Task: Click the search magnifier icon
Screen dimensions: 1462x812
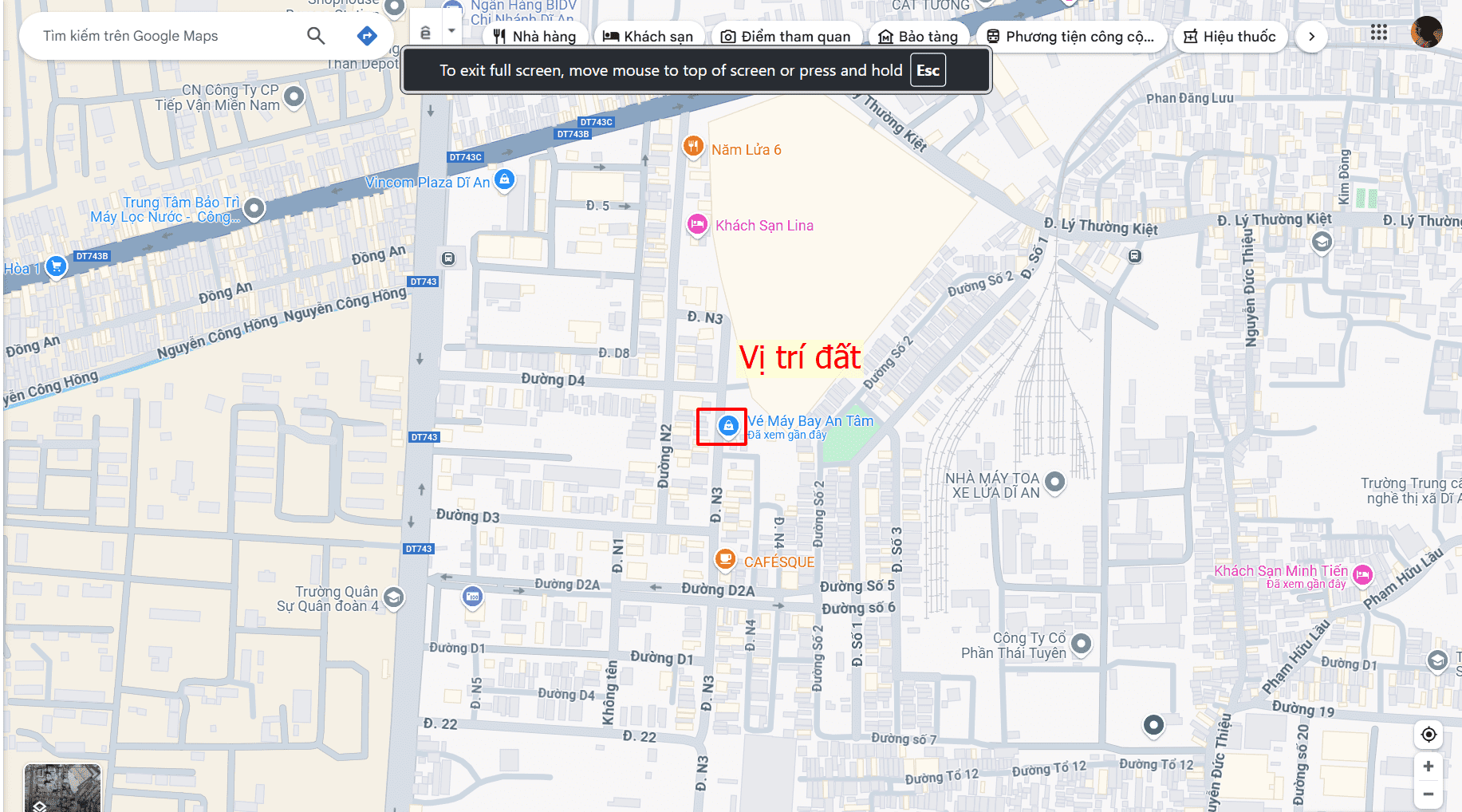Action: [x=316, y=36]
